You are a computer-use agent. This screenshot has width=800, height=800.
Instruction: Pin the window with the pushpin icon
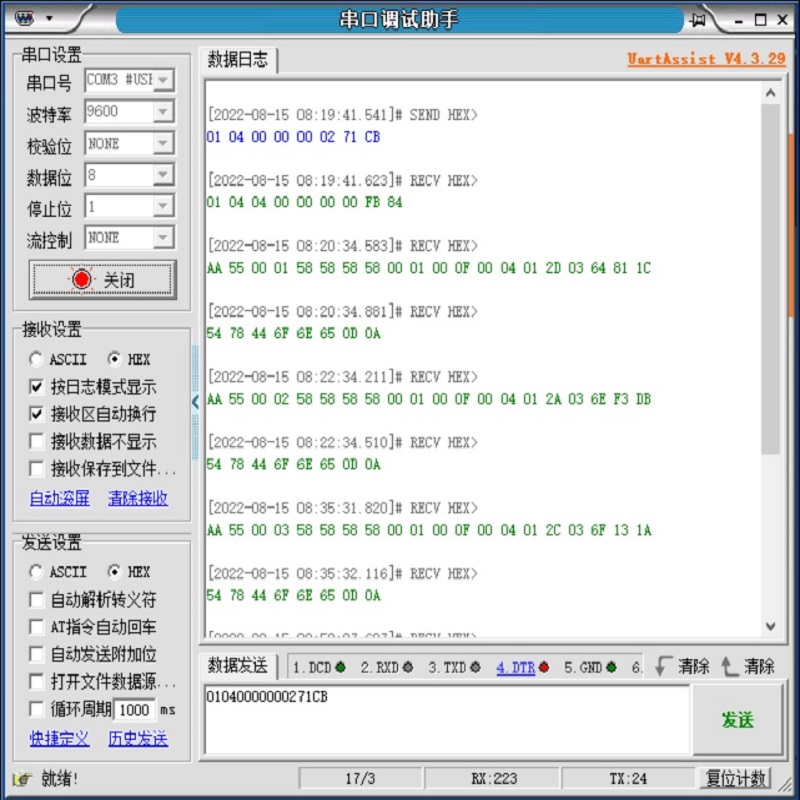(697, 19)
